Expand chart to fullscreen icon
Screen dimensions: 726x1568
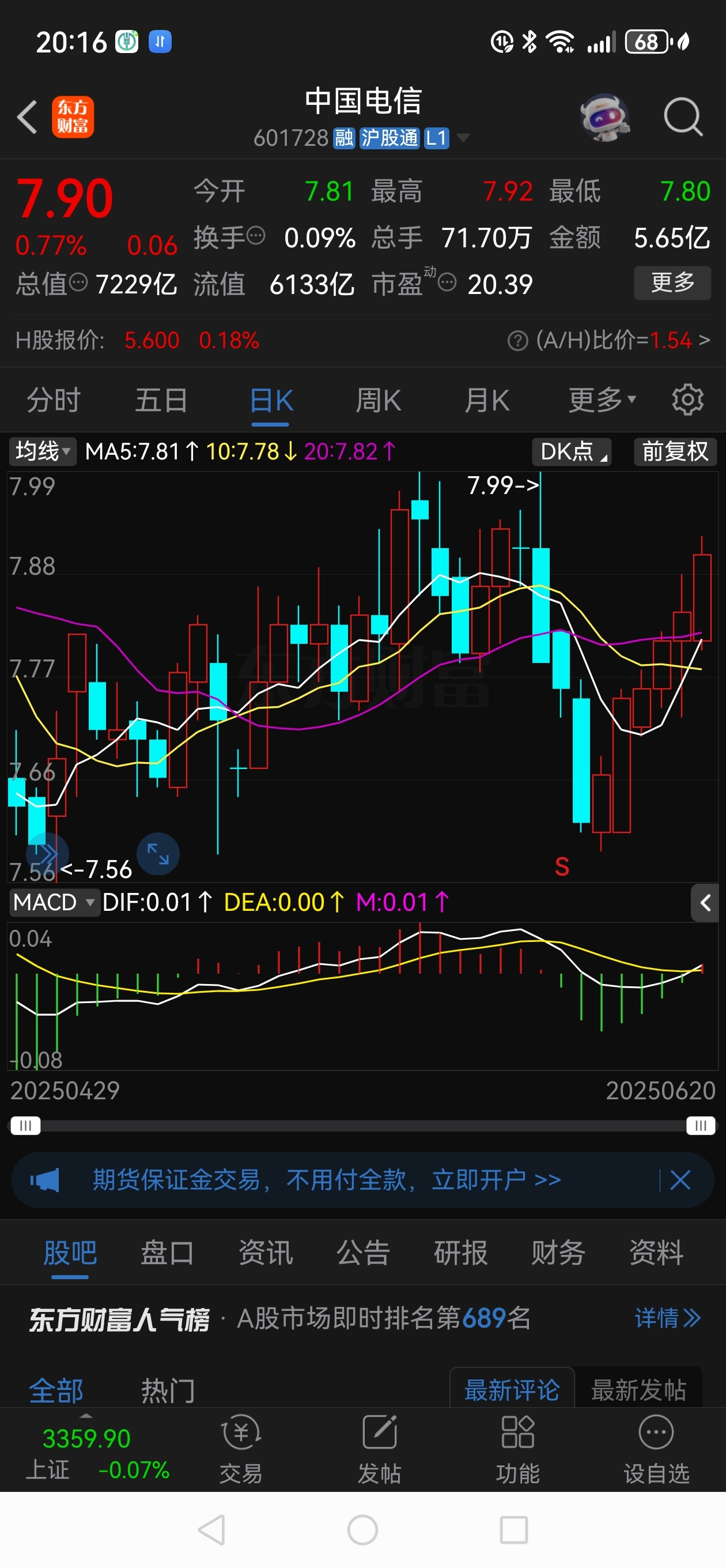[158, 854]
